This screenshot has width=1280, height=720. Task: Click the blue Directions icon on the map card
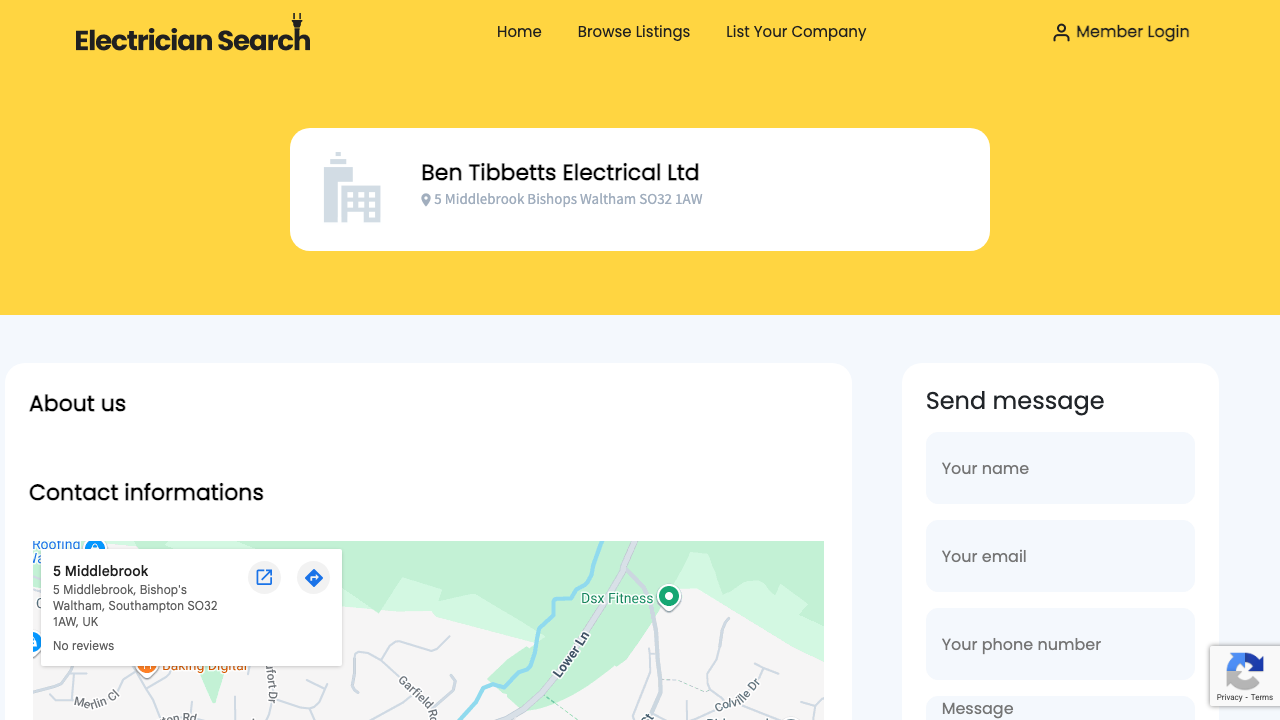[313, 577]
